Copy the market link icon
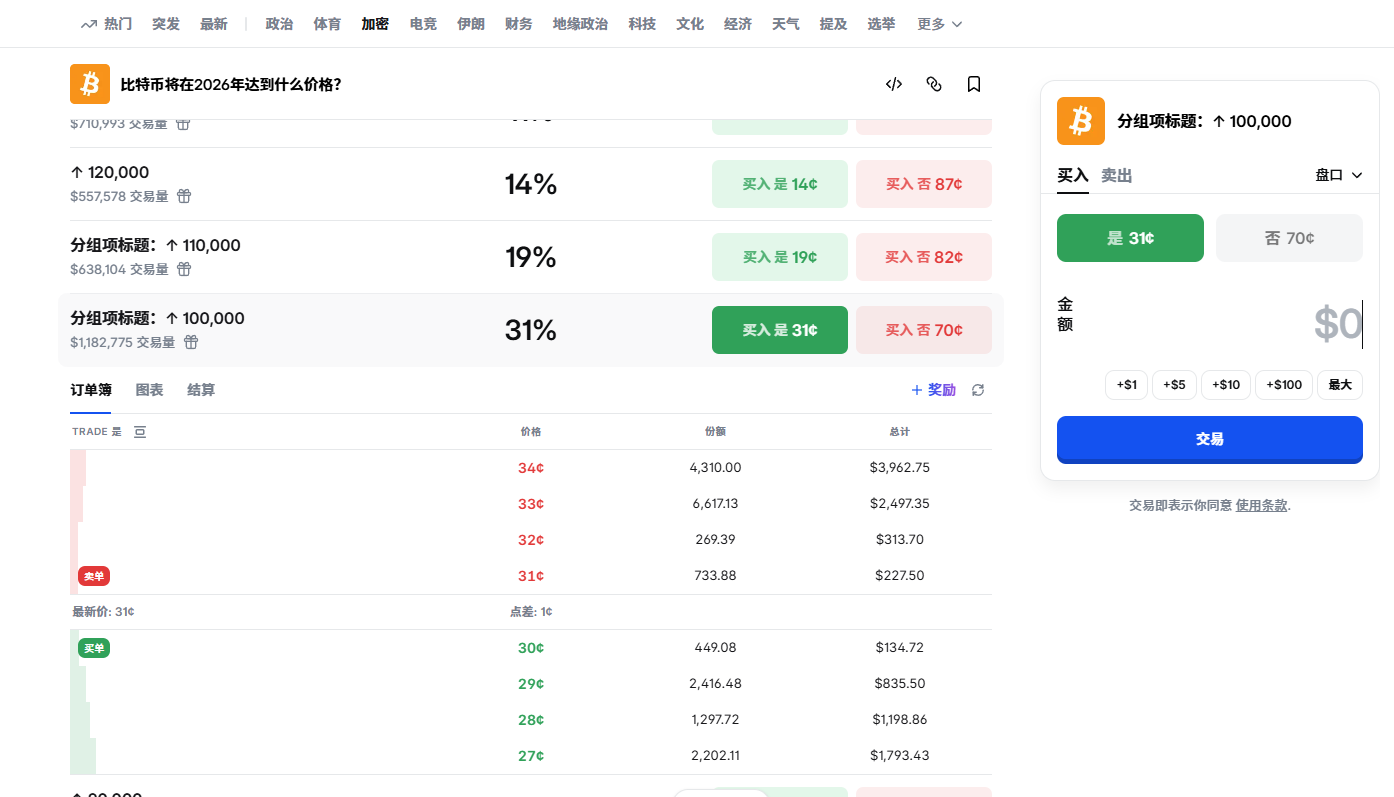This screenshot has width=1394, height=797. click(934, 84)
